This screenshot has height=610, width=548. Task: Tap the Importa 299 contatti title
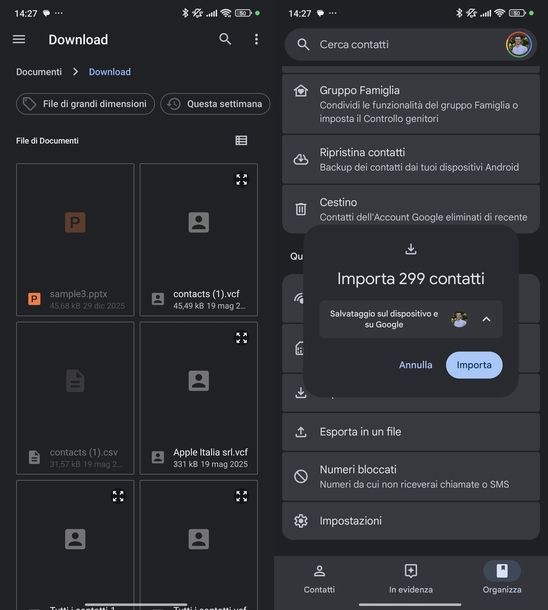coord(411,279)
